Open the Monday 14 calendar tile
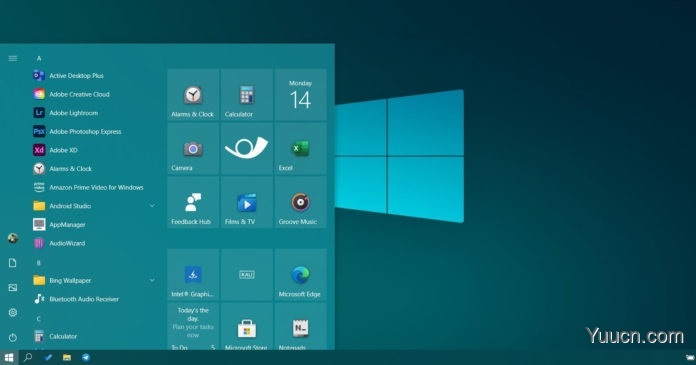 301,95
